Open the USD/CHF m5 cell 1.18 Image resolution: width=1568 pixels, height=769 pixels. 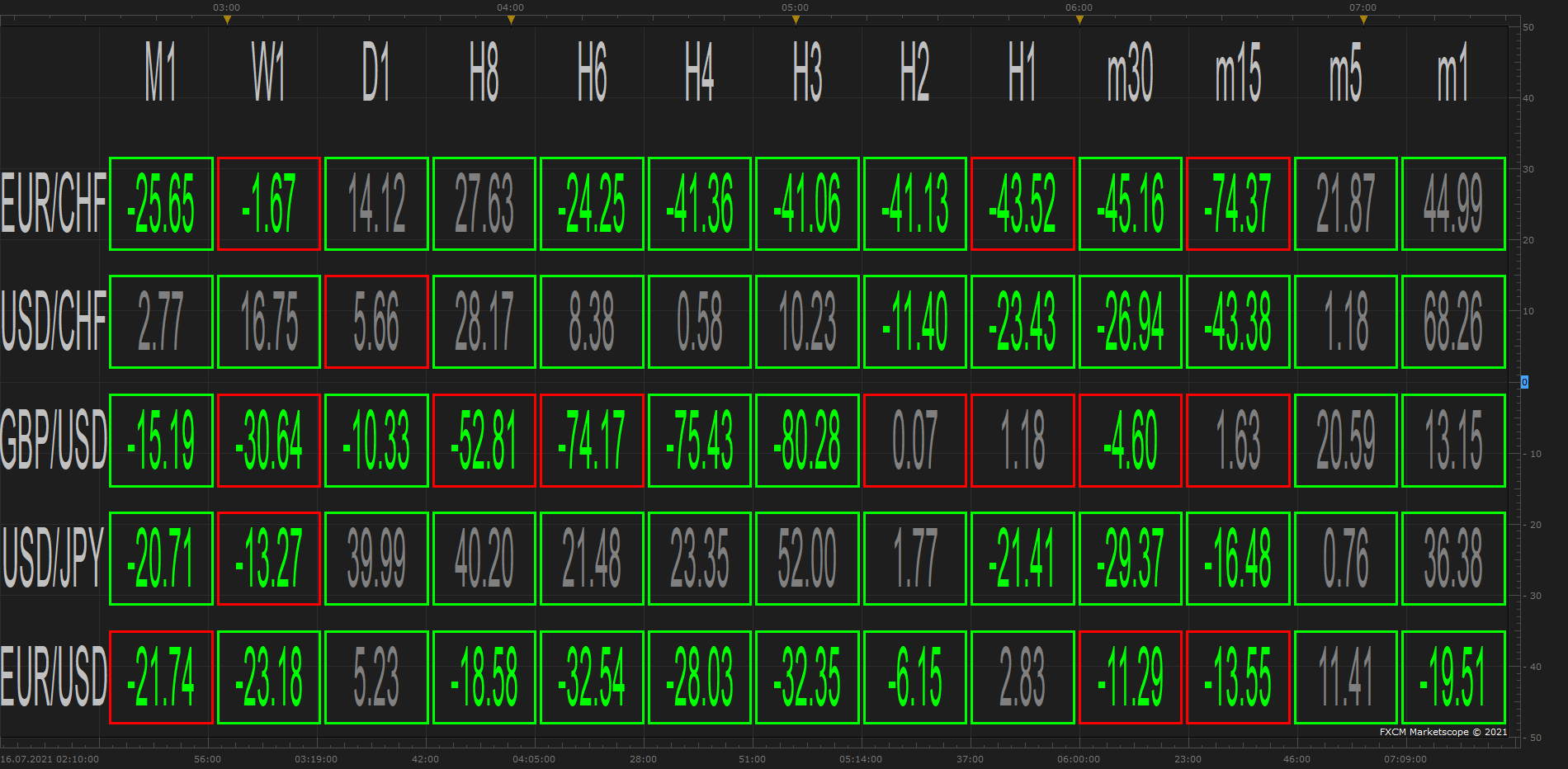(x=1346, y=322)
